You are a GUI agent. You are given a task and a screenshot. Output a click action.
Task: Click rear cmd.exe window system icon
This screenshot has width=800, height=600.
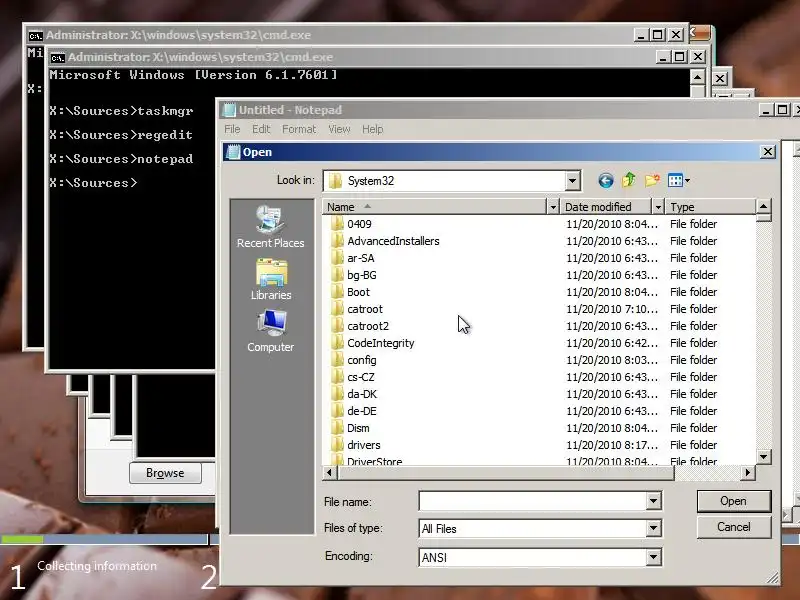(35, 35)
